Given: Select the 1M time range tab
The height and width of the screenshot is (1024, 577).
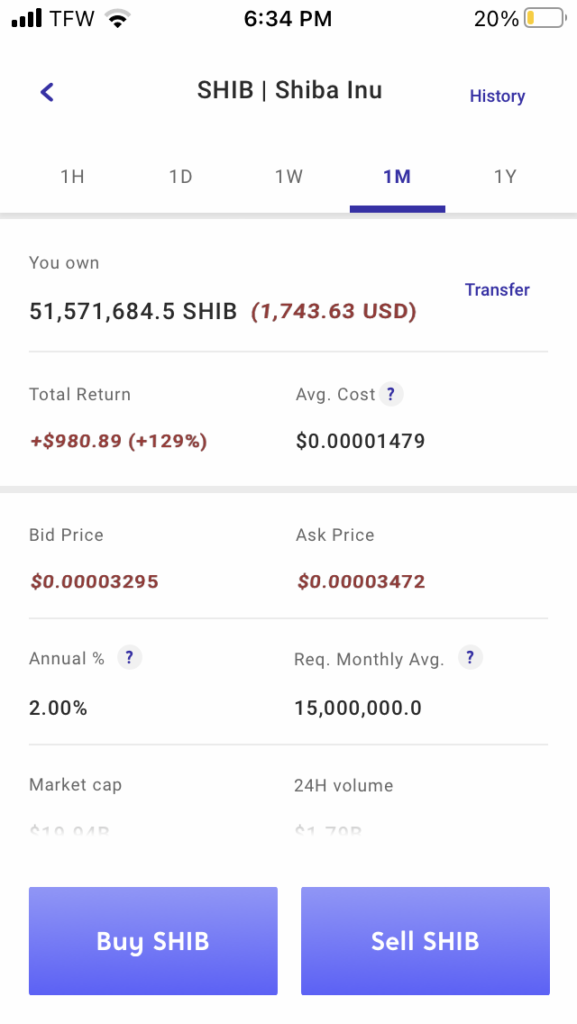Looking at the screenshot, I should click(x=397, y=177).
